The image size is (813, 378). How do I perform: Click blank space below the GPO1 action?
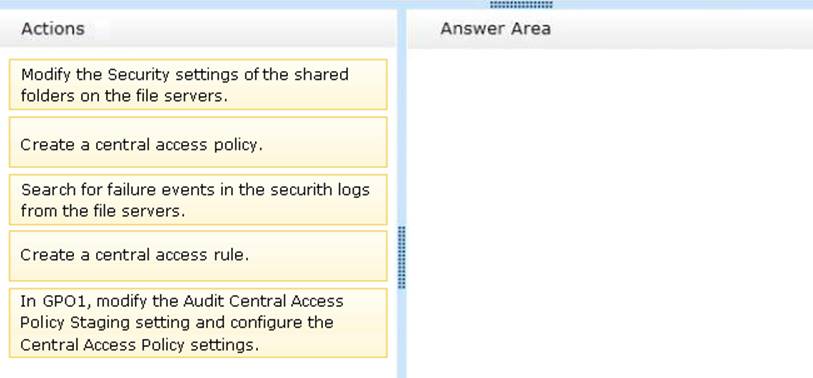coord(198,368)
